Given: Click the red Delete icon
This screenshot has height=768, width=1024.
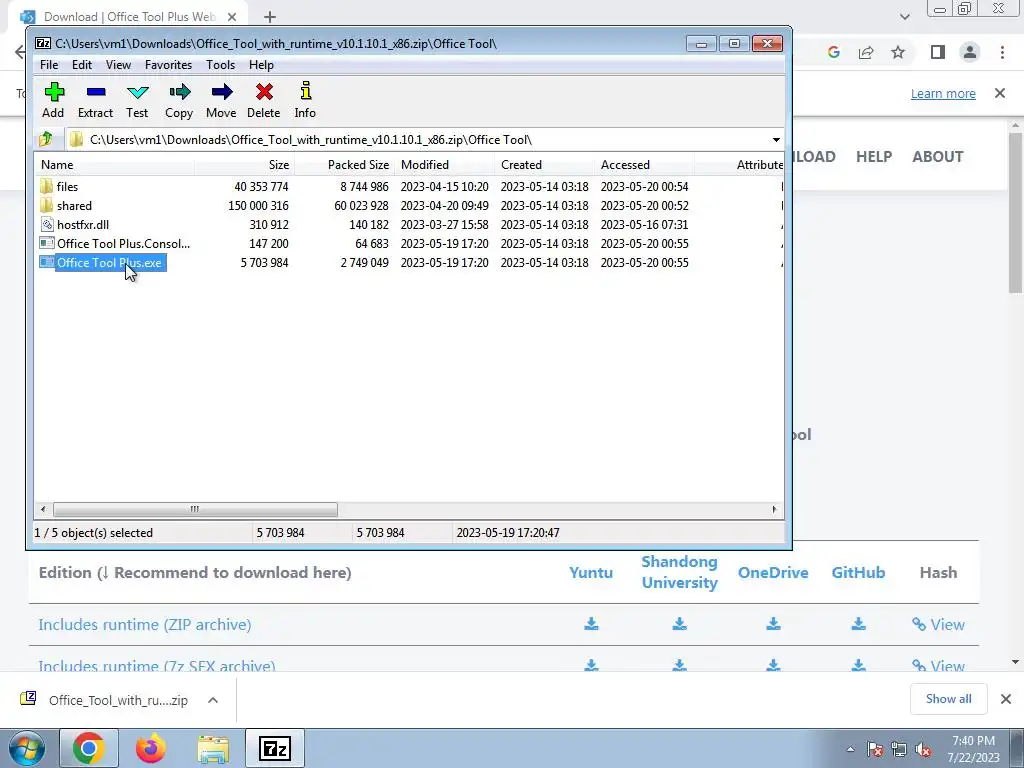Looking at the screenshot, I should 264,92.
